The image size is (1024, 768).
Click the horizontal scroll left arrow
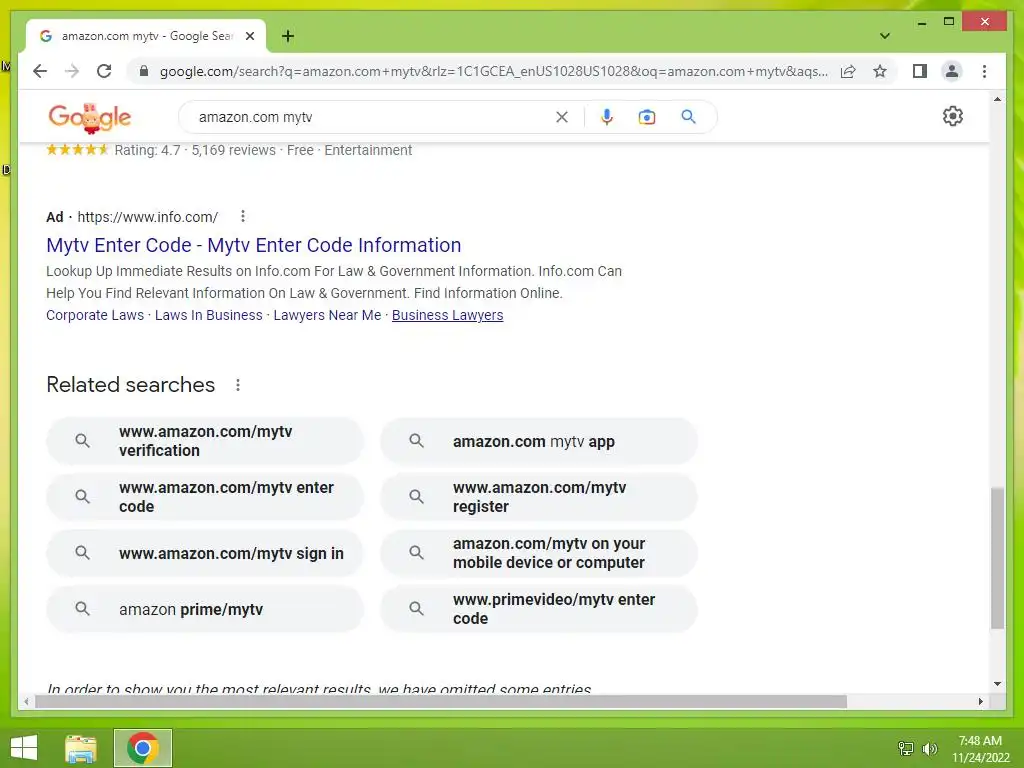click(x=26, y=701)
